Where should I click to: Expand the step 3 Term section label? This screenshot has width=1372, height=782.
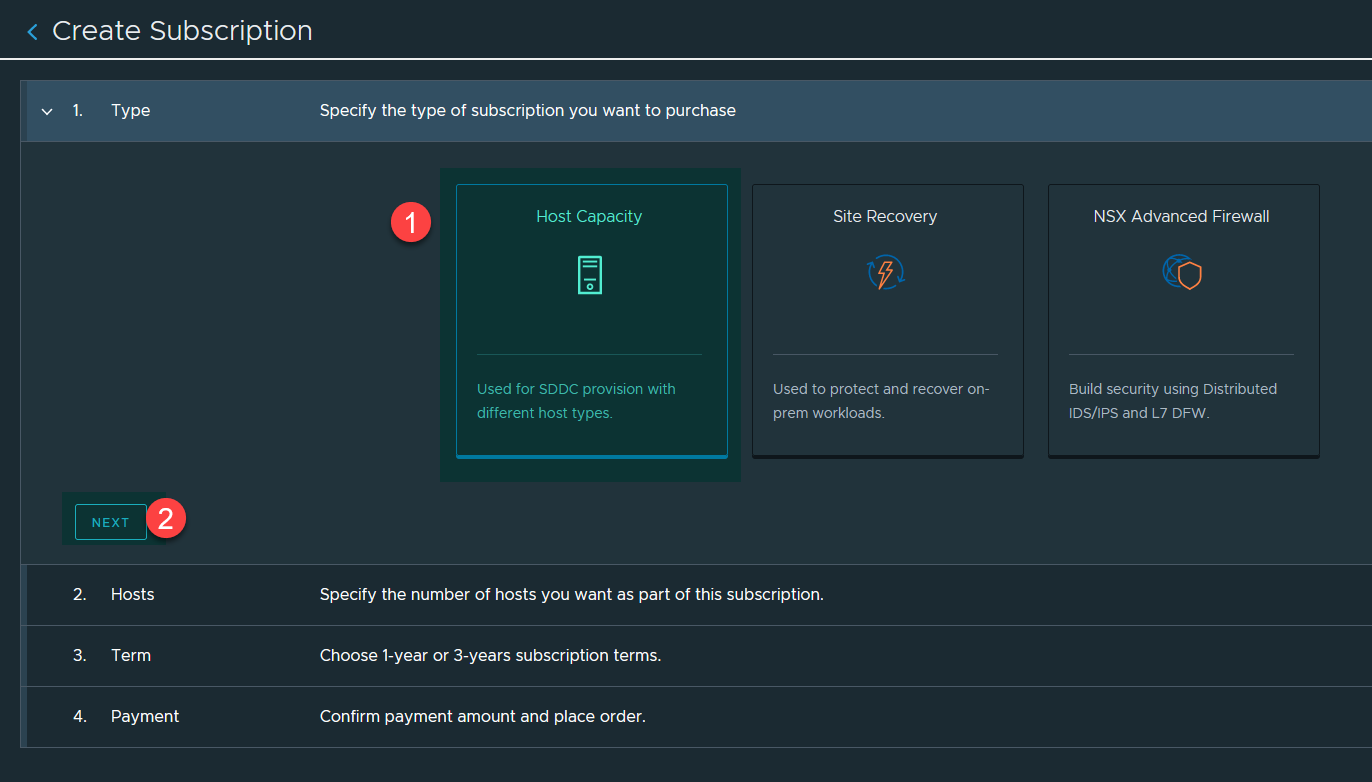(131, 656)
